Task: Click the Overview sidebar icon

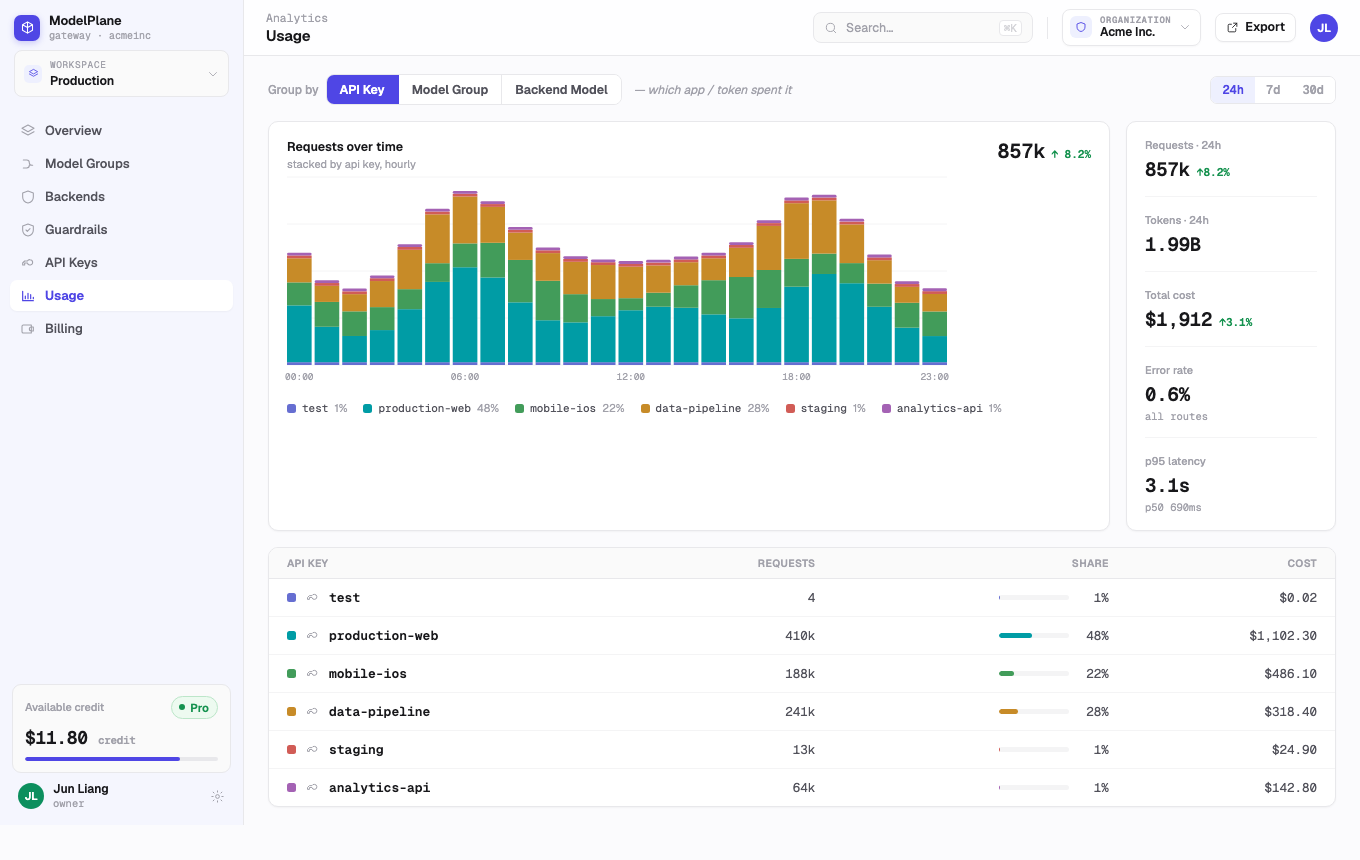Action: coord(28,130)
